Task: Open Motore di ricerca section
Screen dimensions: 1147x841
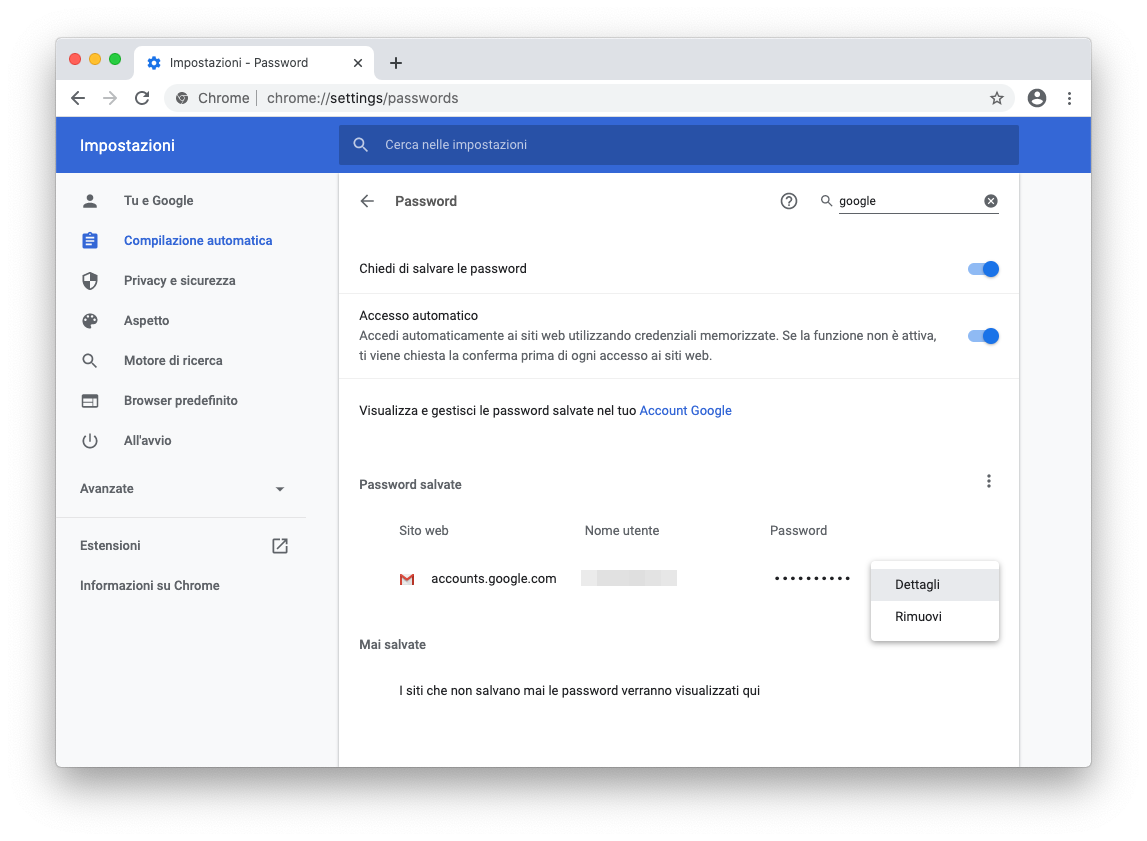Action: 173,361
